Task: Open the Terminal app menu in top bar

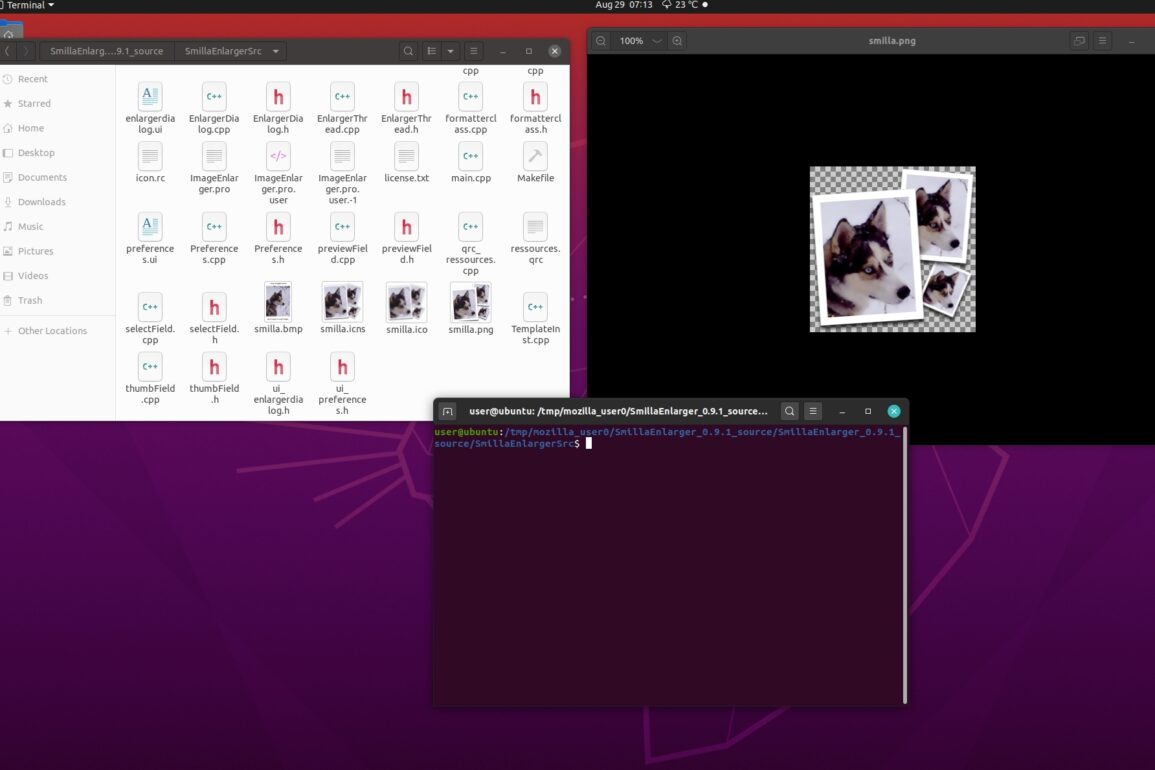Action: [27, 5]
